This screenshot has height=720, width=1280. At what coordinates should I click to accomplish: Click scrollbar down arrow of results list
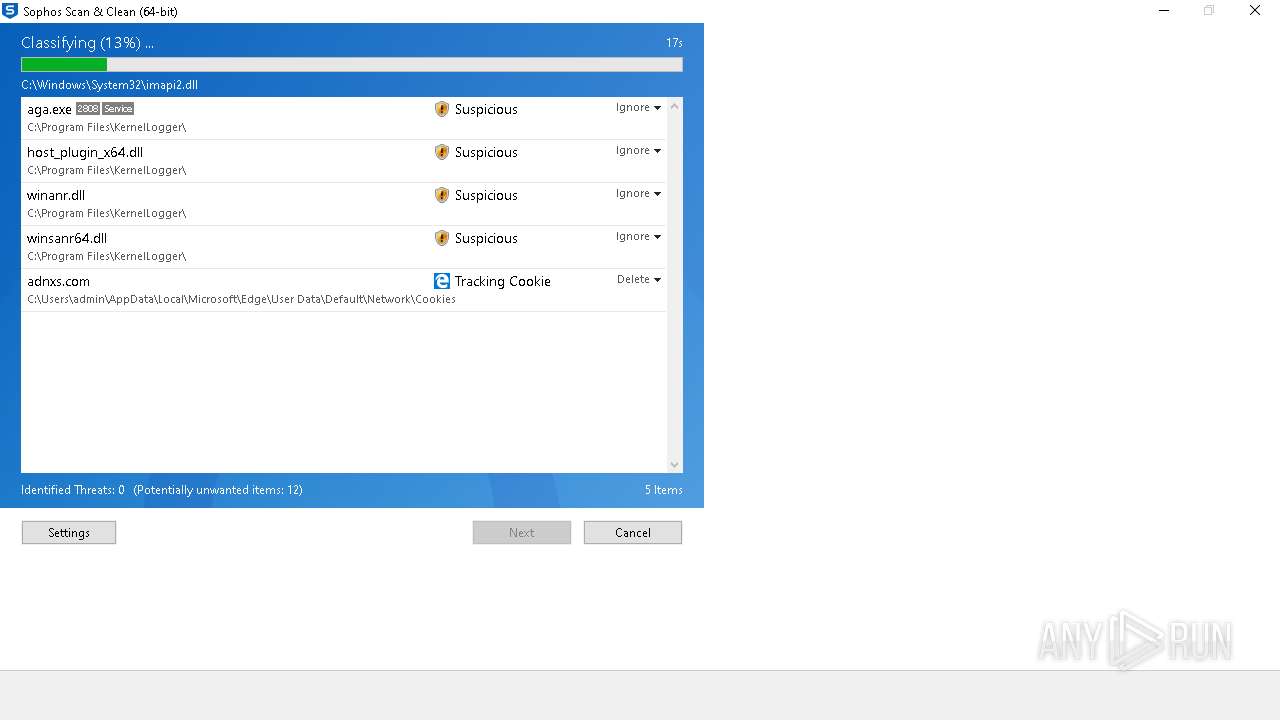click(674, 465)
